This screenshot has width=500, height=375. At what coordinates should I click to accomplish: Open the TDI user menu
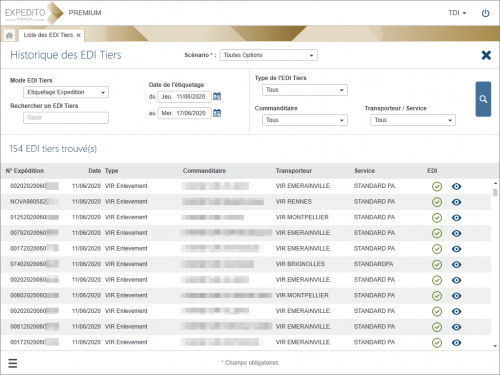(457, 13)
